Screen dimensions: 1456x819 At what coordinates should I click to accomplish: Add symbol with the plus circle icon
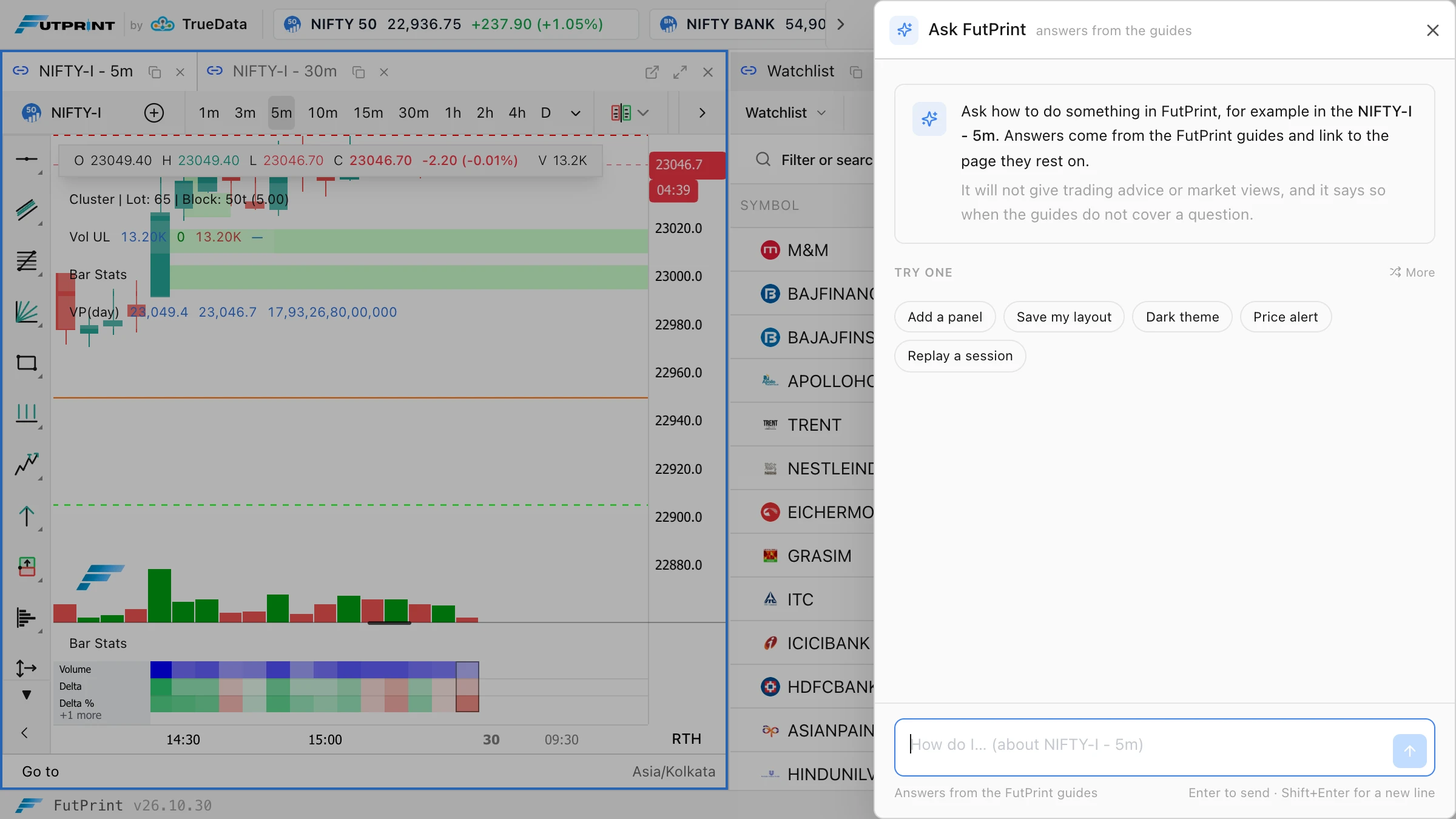point(154,113)
